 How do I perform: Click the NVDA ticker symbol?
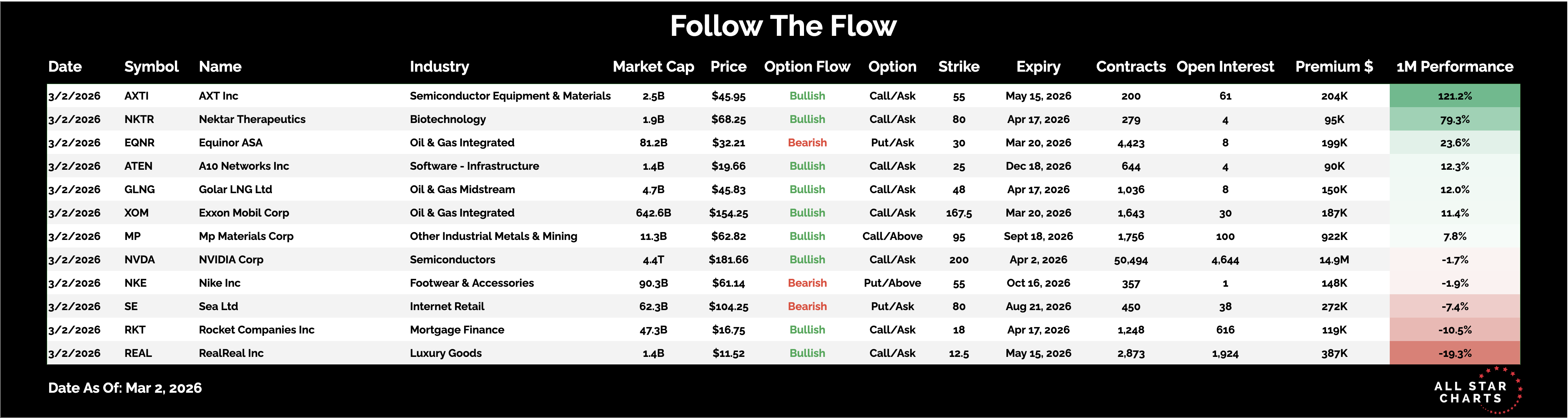click(139, 260)
